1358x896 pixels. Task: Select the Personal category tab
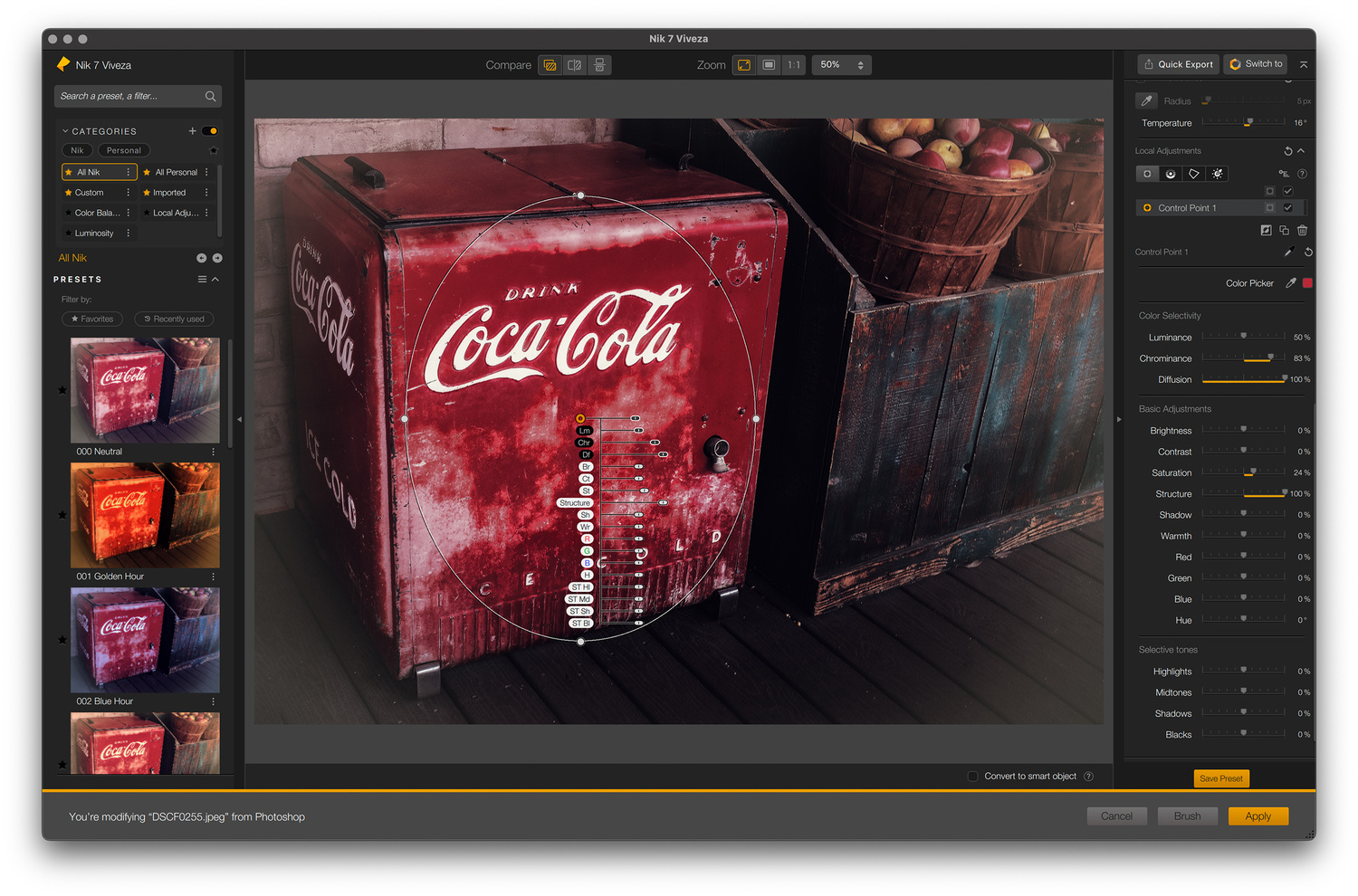pos(124,151)
